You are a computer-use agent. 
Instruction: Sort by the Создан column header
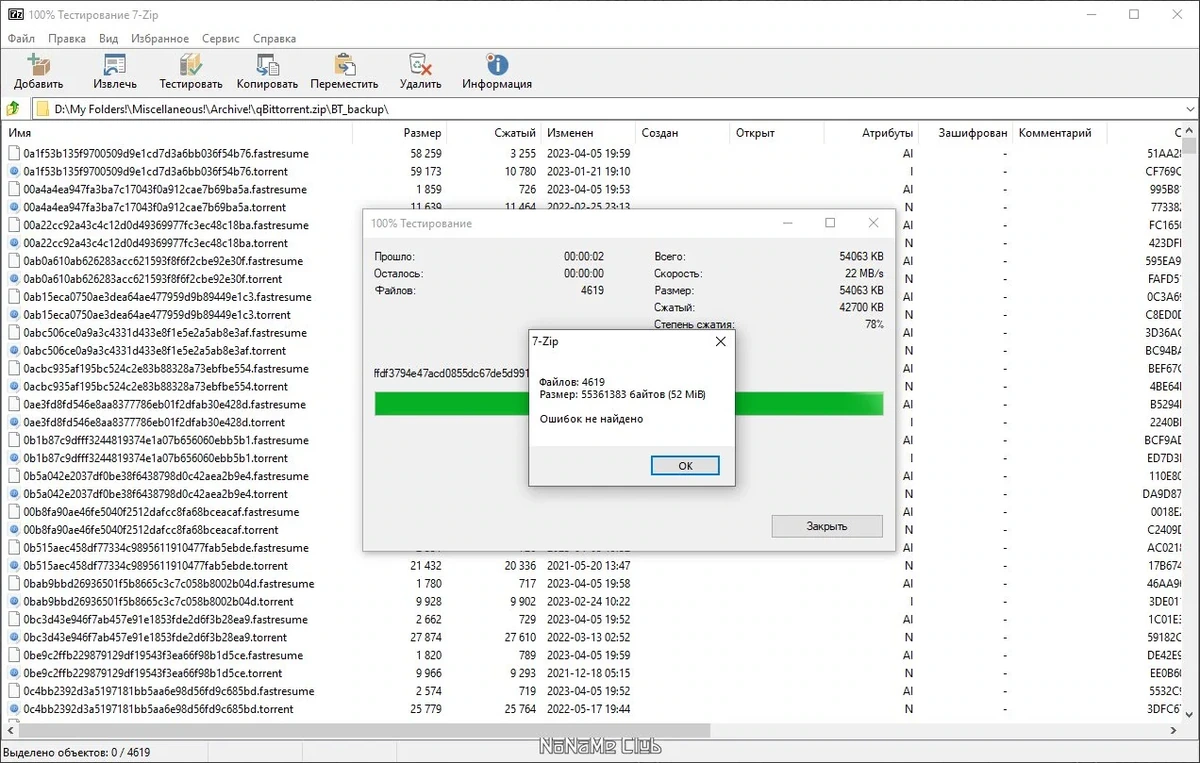pyautogui.click(x=682, y=132)
